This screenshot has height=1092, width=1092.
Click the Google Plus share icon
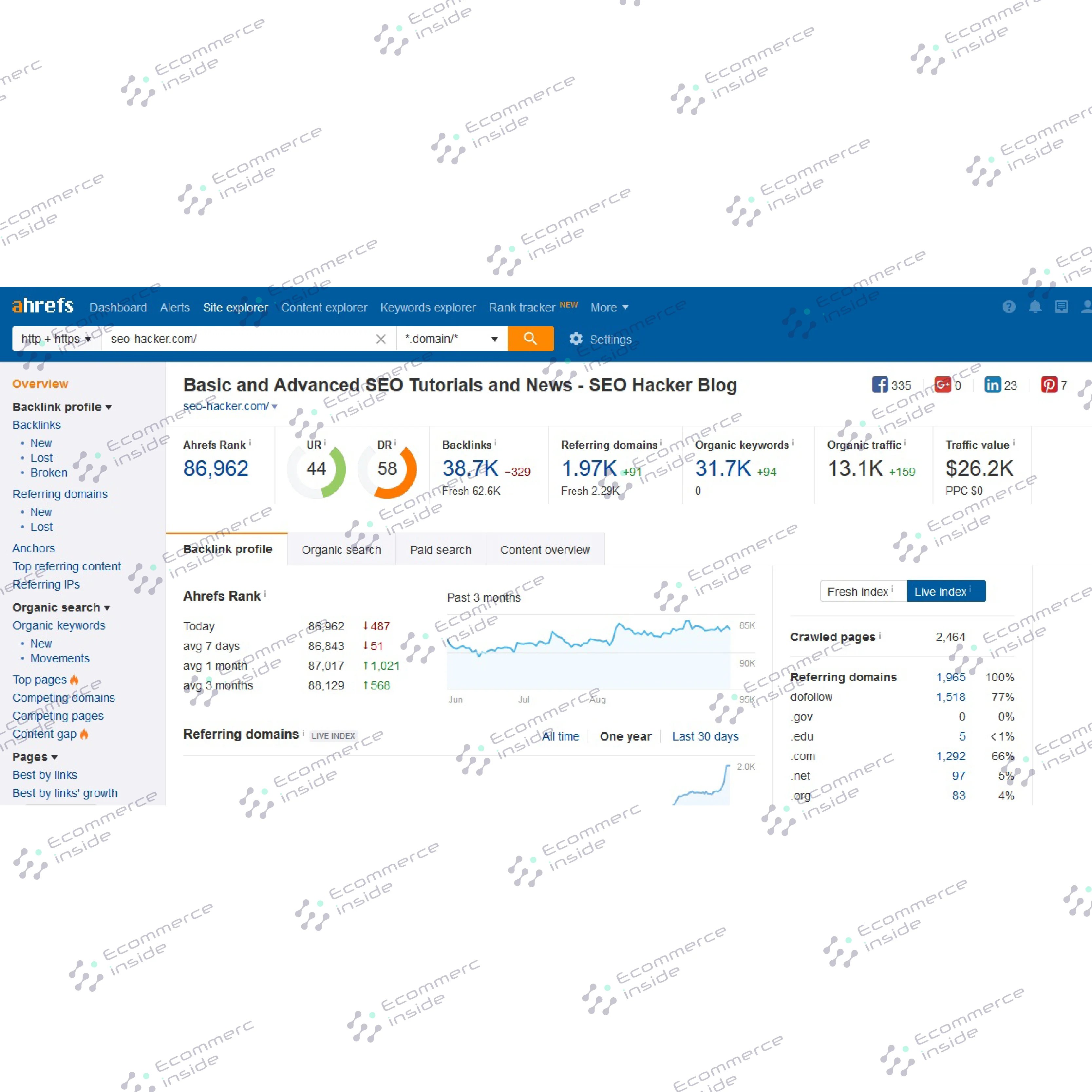pyautogui.click(x=943, y=385)
